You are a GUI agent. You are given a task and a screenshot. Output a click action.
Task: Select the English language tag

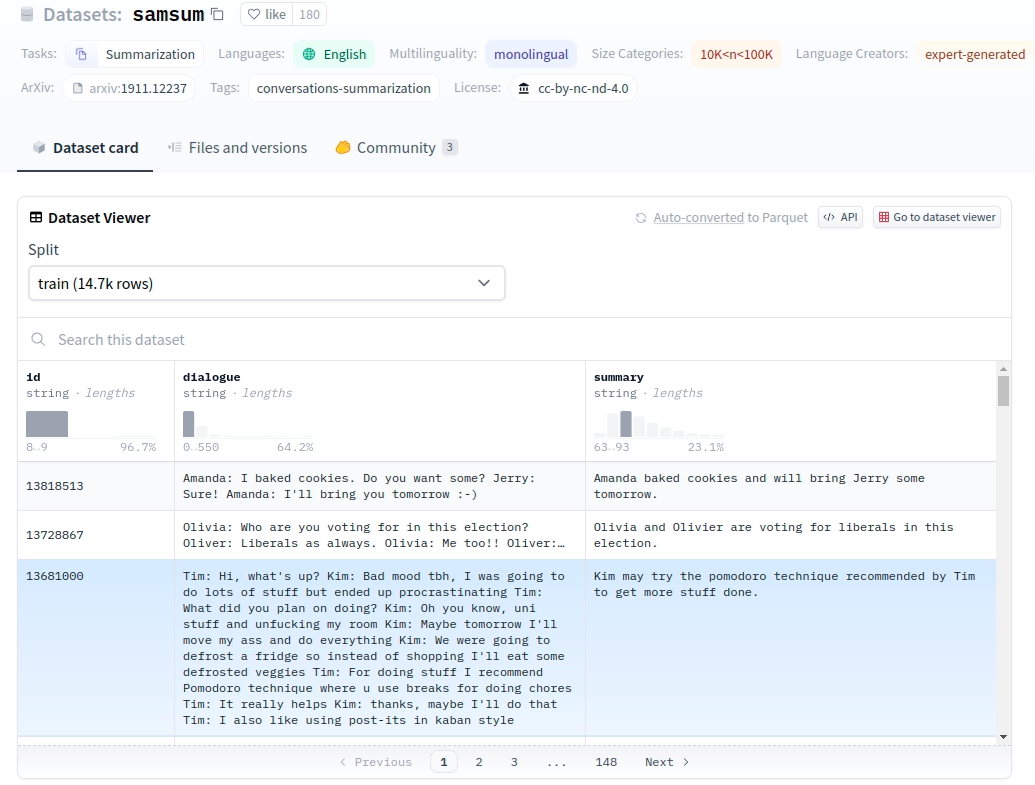tap(334, 54)
